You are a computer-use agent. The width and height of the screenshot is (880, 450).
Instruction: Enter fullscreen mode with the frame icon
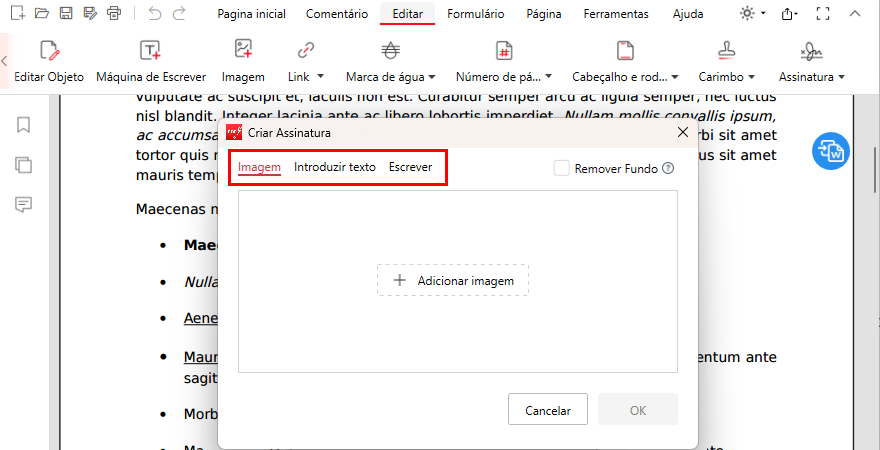coord(823,14)
